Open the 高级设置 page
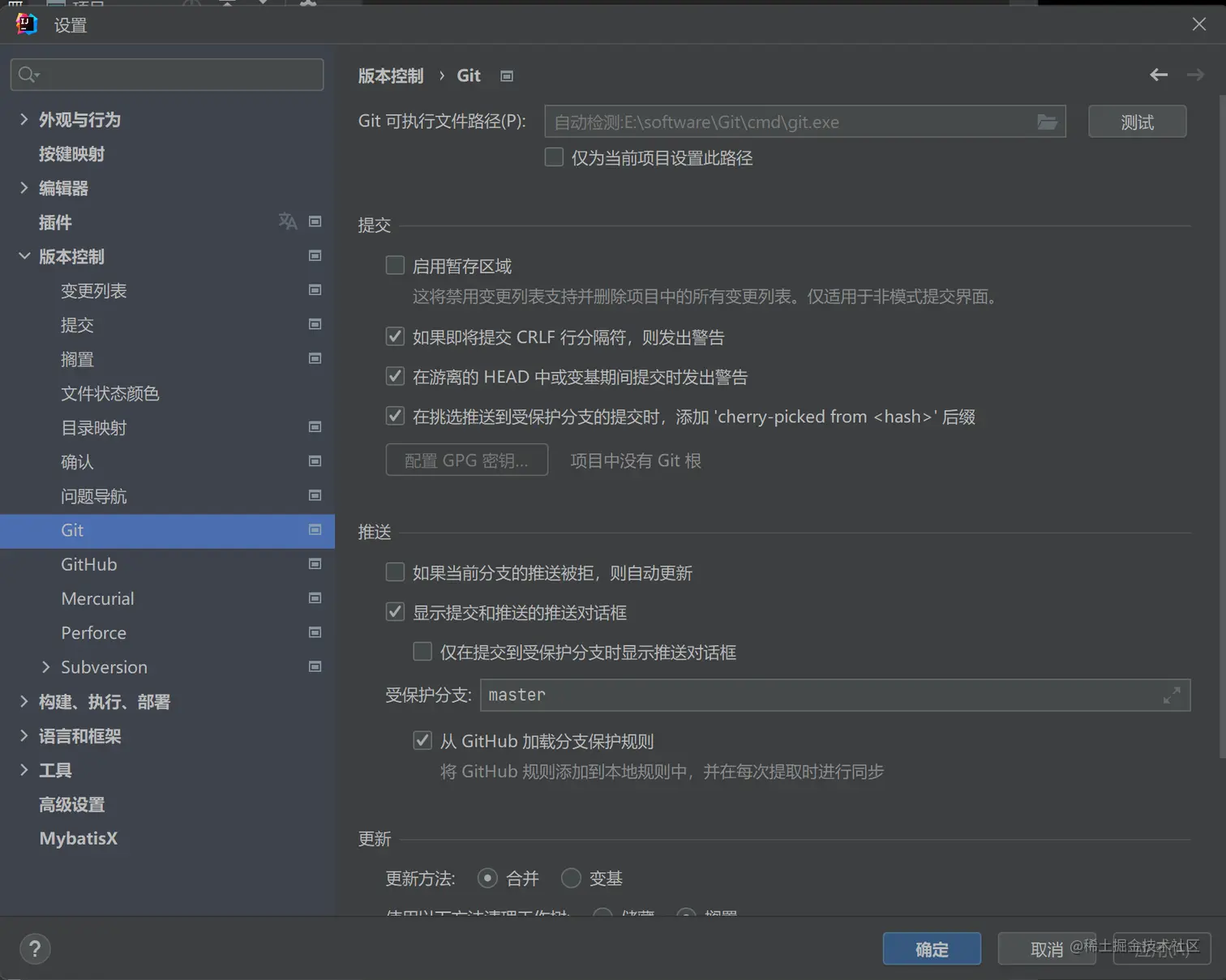Screen dimensions: 1226x980 tap(71, 804)
